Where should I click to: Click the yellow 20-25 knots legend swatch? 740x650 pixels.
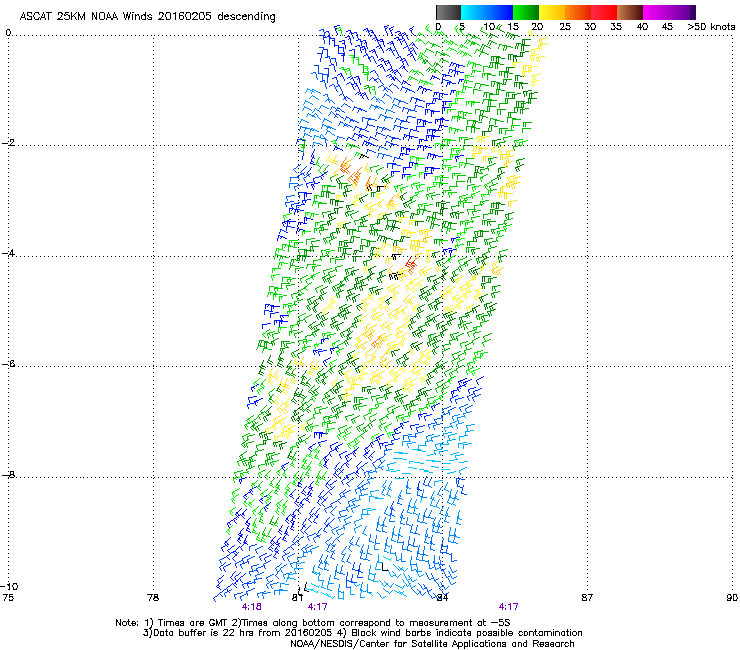click(552, 12)
